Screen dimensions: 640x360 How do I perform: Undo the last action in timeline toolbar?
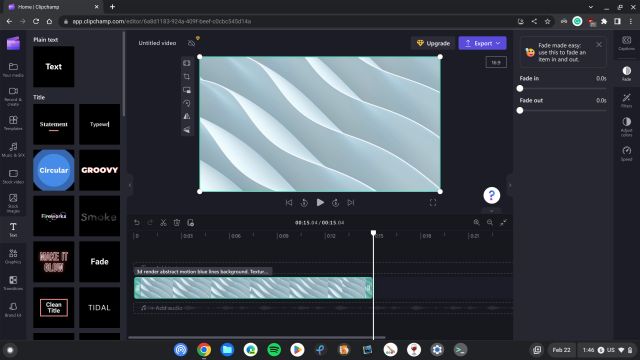[x=137, y=222]
